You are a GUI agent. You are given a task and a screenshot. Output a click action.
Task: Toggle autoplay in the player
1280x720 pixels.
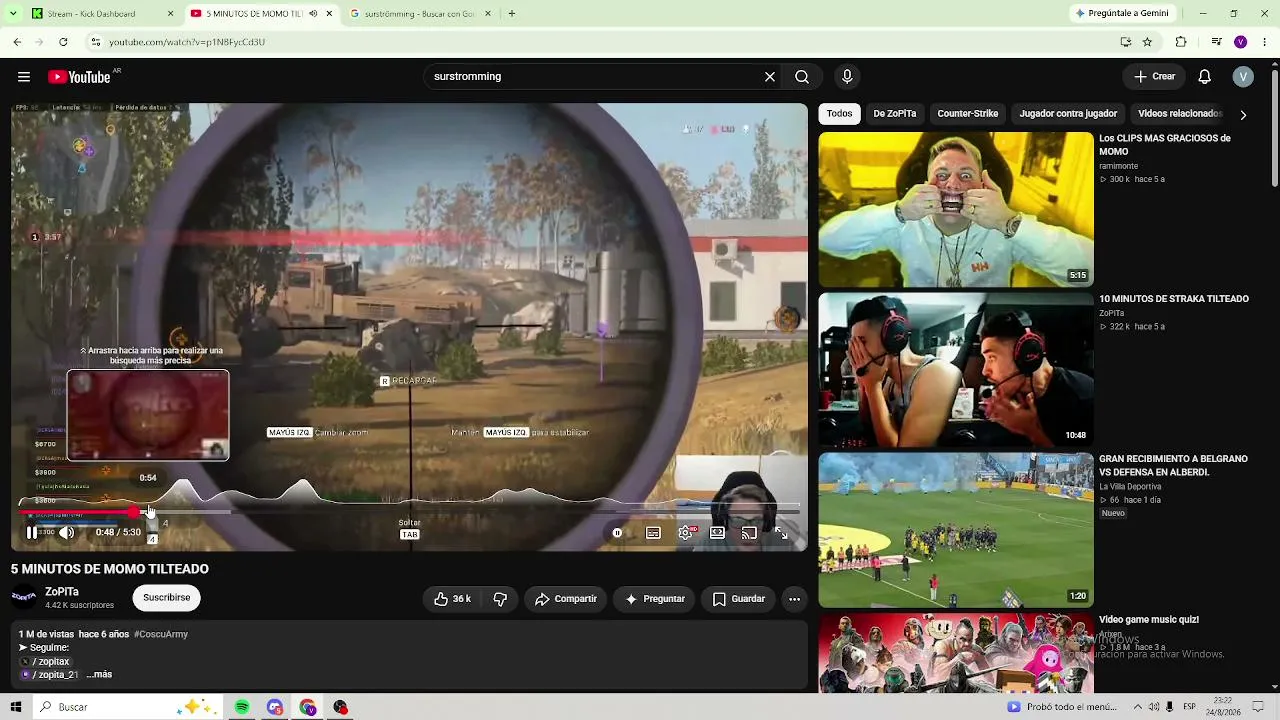[x=618, y=533]
